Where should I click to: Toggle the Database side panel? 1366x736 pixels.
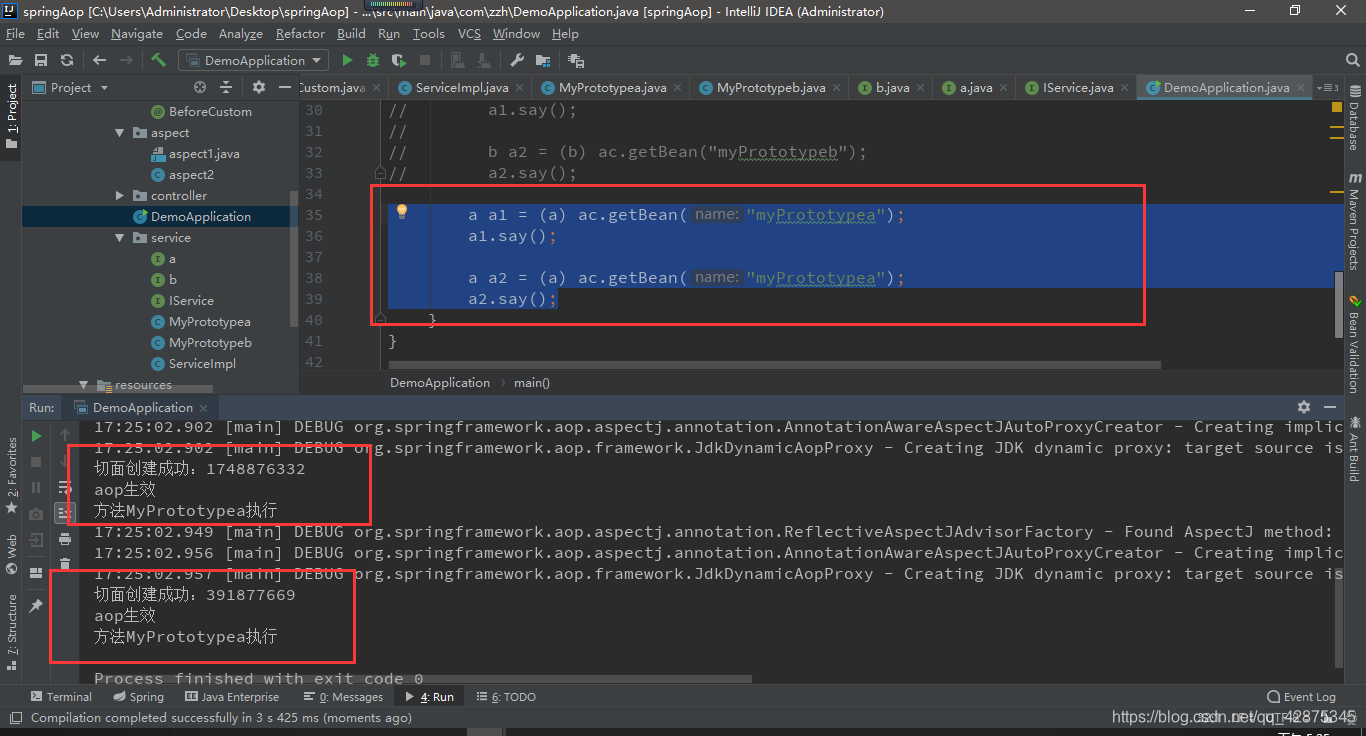[x=1354, y=119]
